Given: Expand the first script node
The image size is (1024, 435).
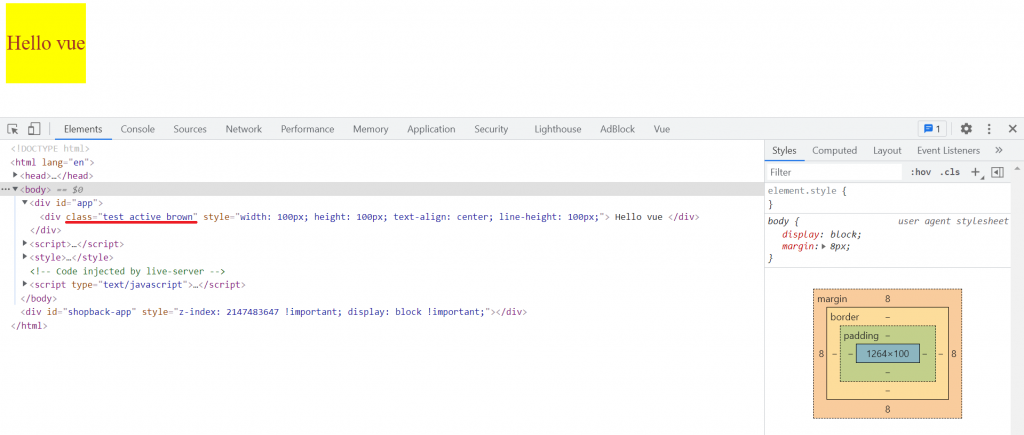Looking at the screenshot, I should [25, 243].
